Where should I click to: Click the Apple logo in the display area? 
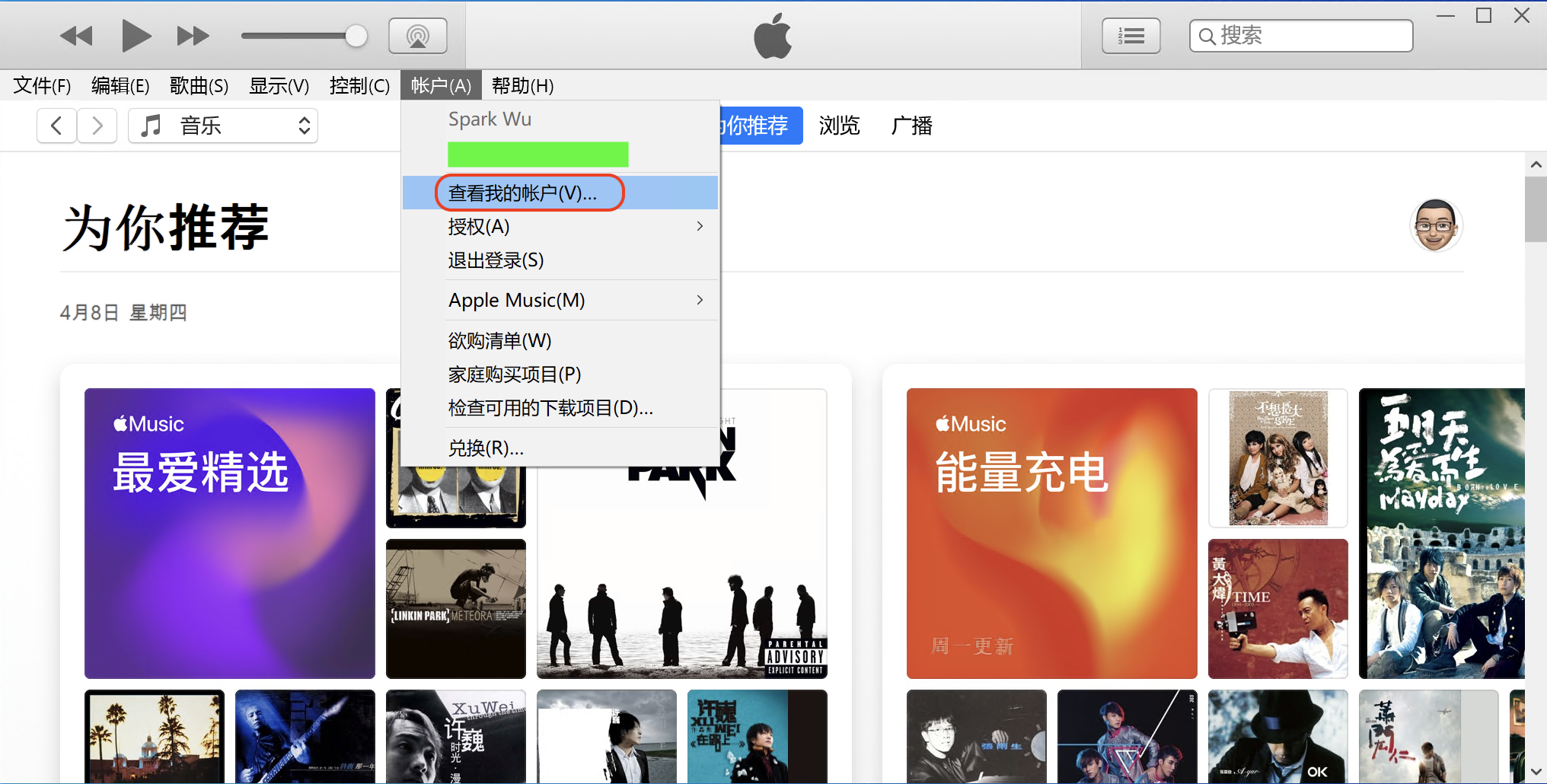(773, 36)
